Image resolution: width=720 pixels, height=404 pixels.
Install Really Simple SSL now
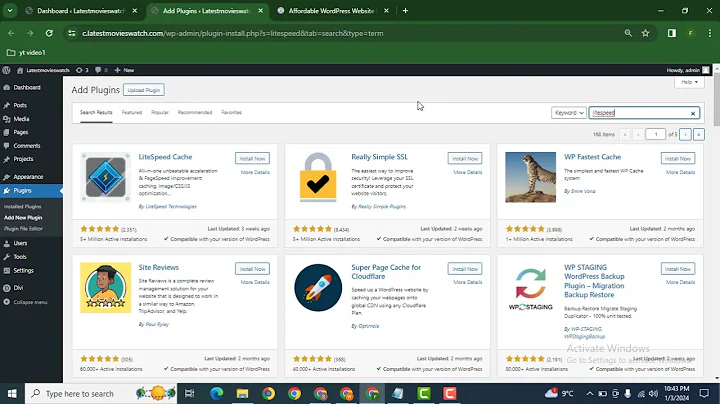pos(465,158)
